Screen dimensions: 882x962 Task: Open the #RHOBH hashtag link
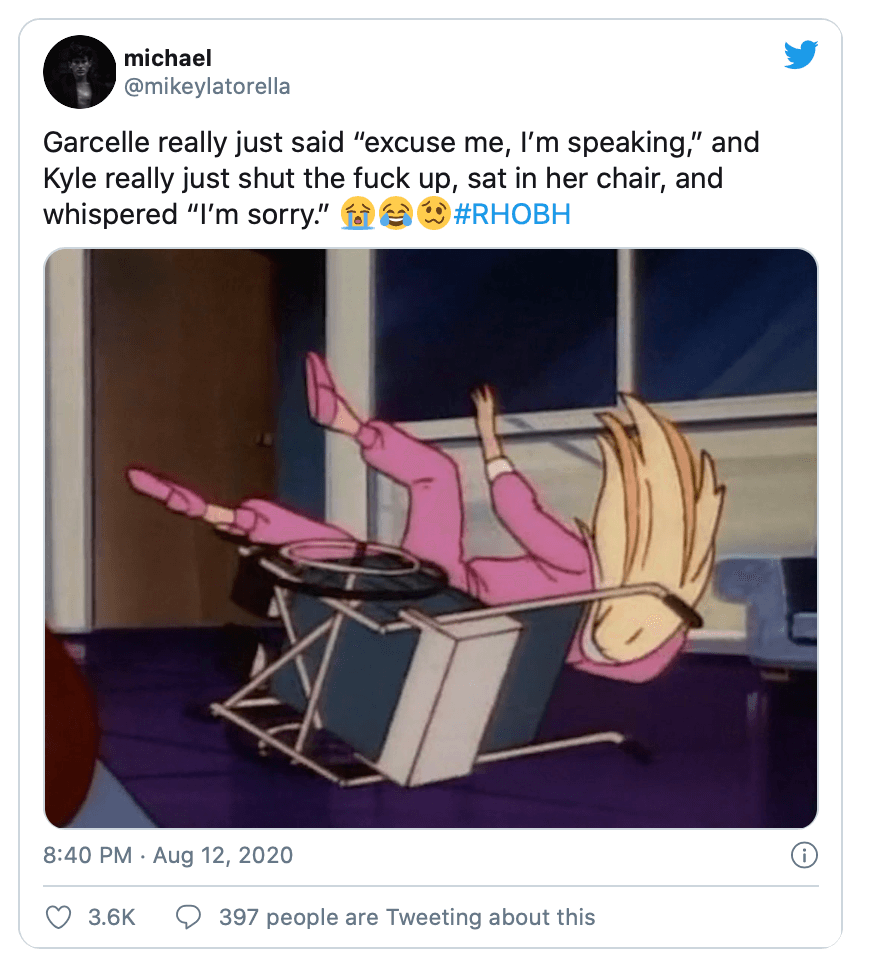[511, 214]
